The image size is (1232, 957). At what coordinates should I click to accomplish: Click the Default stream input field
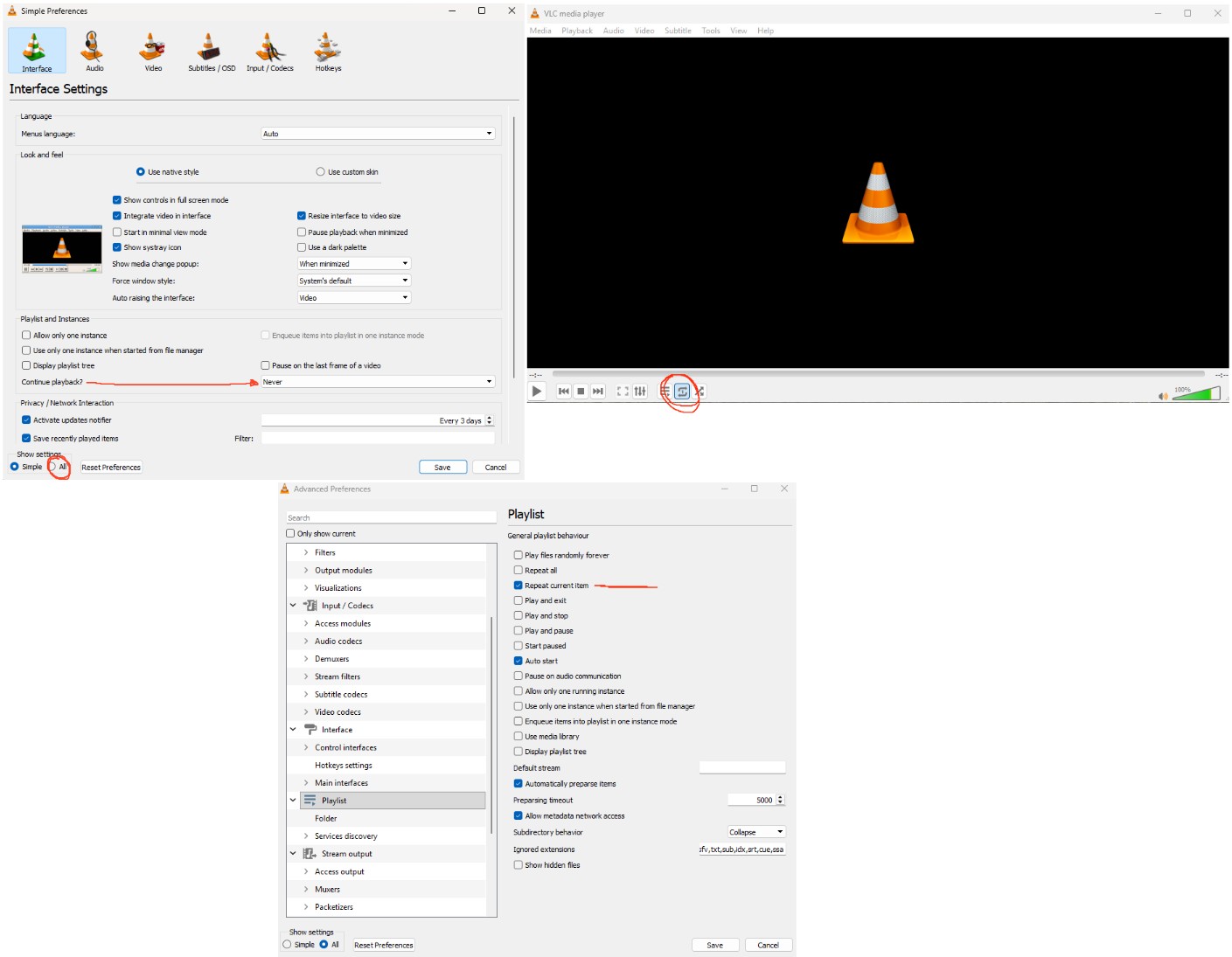click(x=742, y=767)
